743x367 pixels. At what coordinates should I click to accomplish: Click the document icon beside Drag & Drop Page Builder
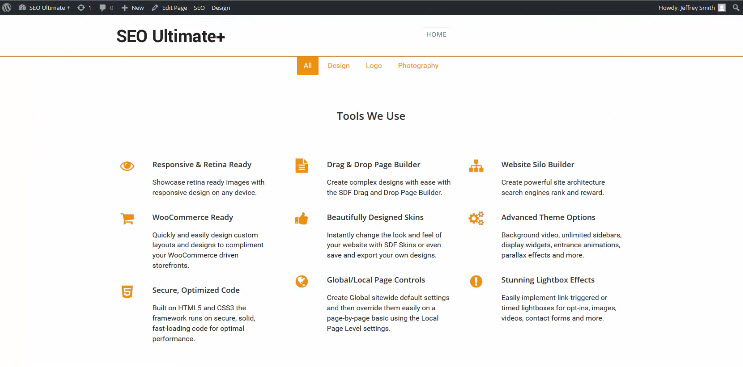pyautogui.click(x=302, y=166)
